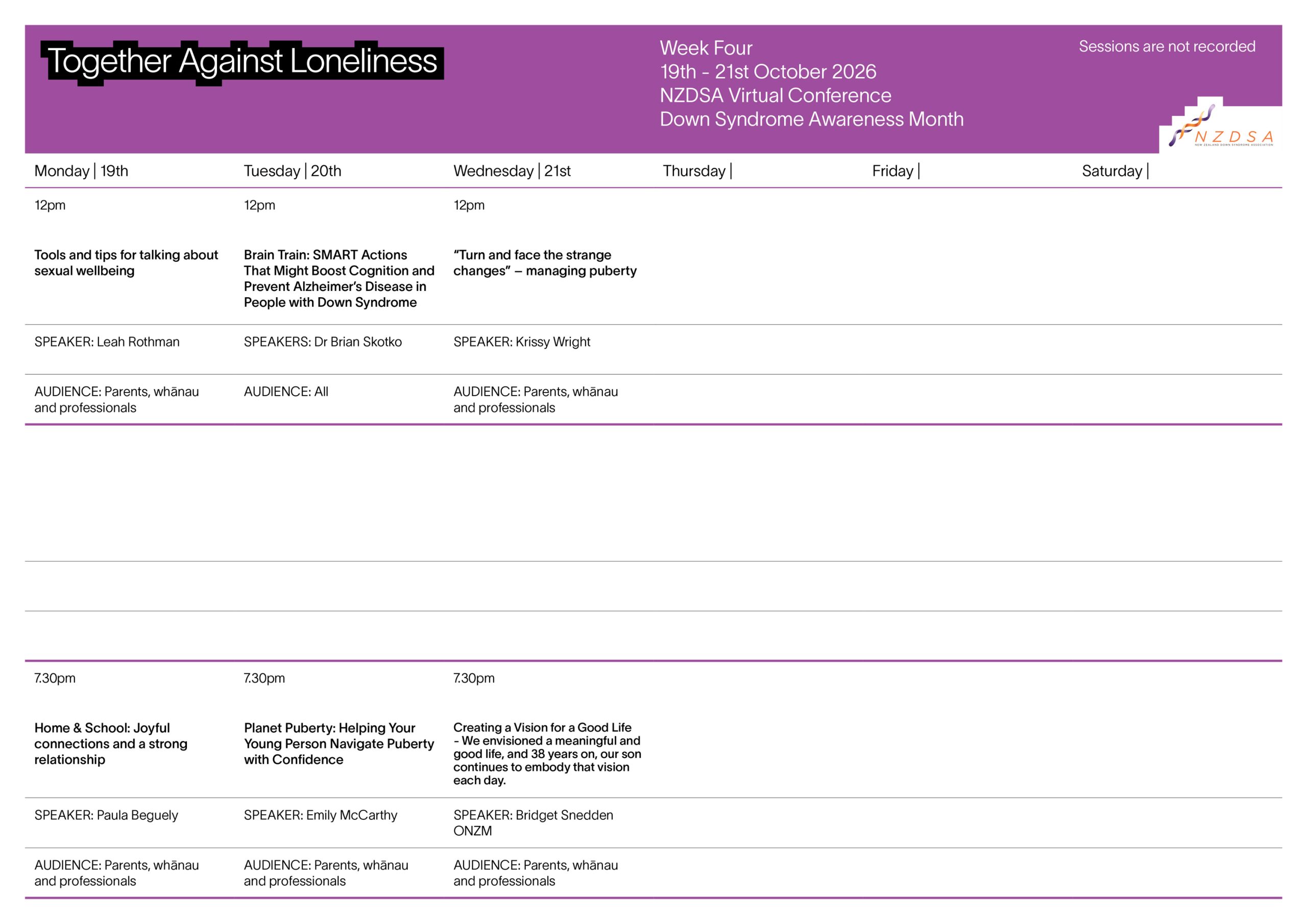Open the Planet Puberty session title
1307x924 pixels.
[x=340, y=743]
